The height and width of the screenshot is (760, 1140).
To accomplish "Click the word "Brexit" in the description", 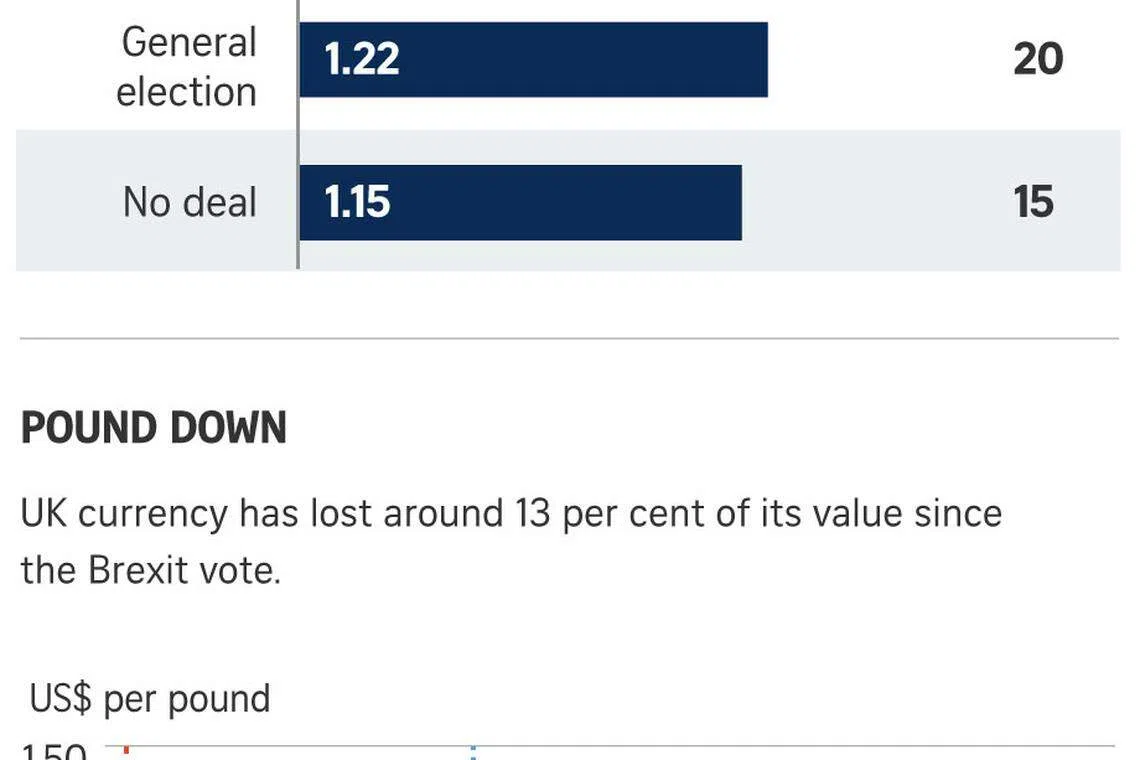I will pyautogui.click(x=137, y=570).
